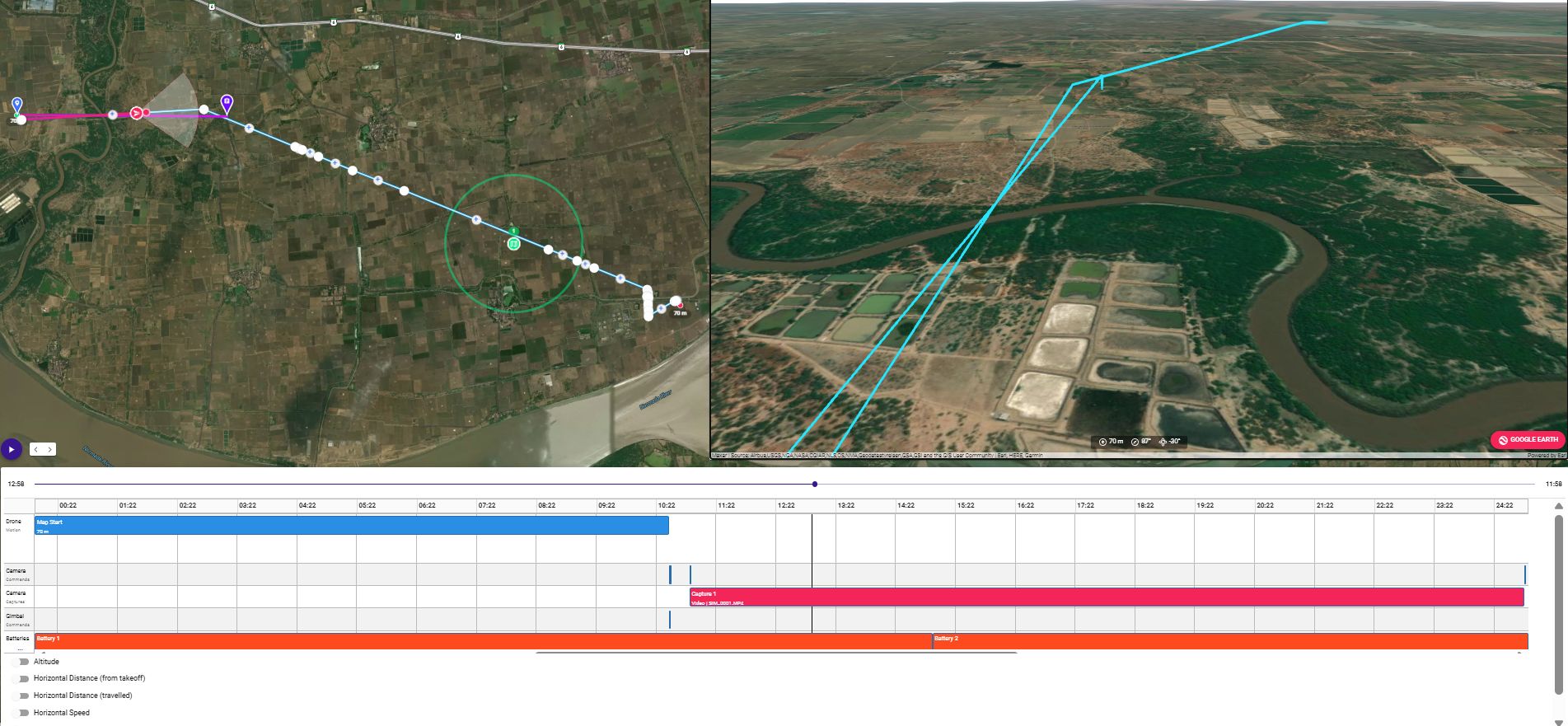The height and width of the screenshot is (726, 1568).
Task: Start mission playback with the purple play button
Action: click(11, 449)
